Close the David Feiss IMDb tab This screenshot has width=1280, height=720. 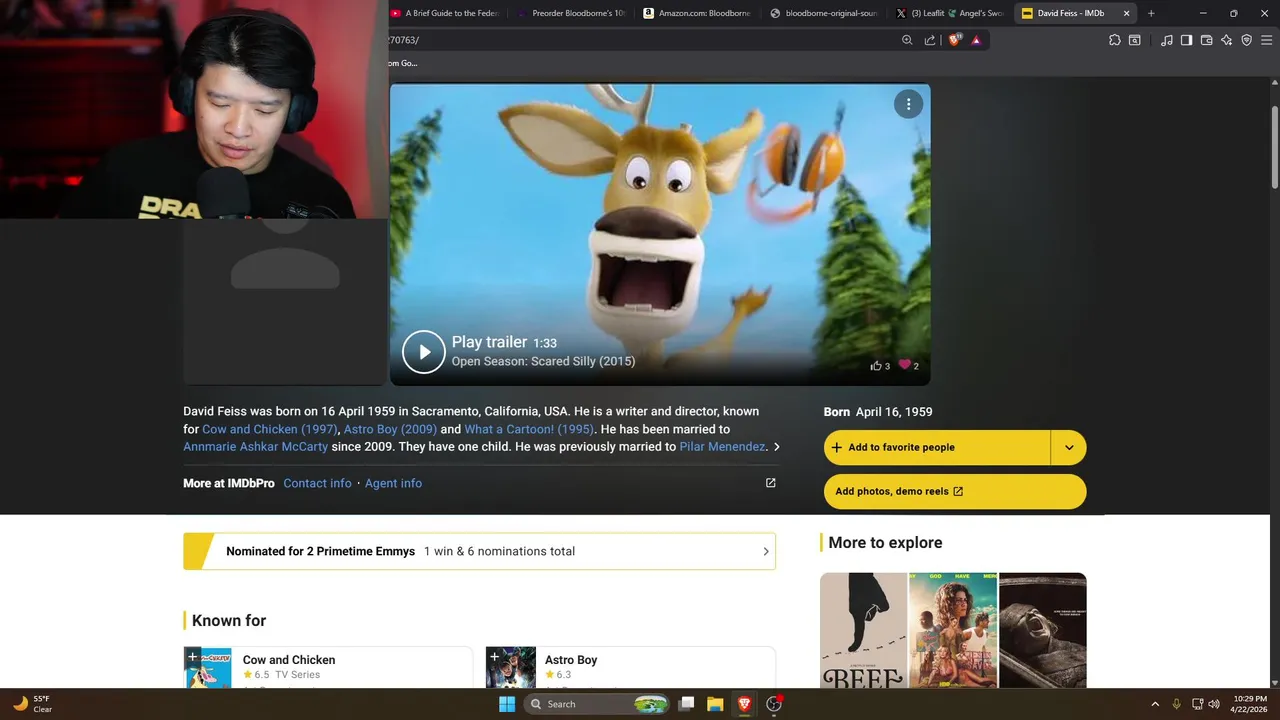[1127, 13]
